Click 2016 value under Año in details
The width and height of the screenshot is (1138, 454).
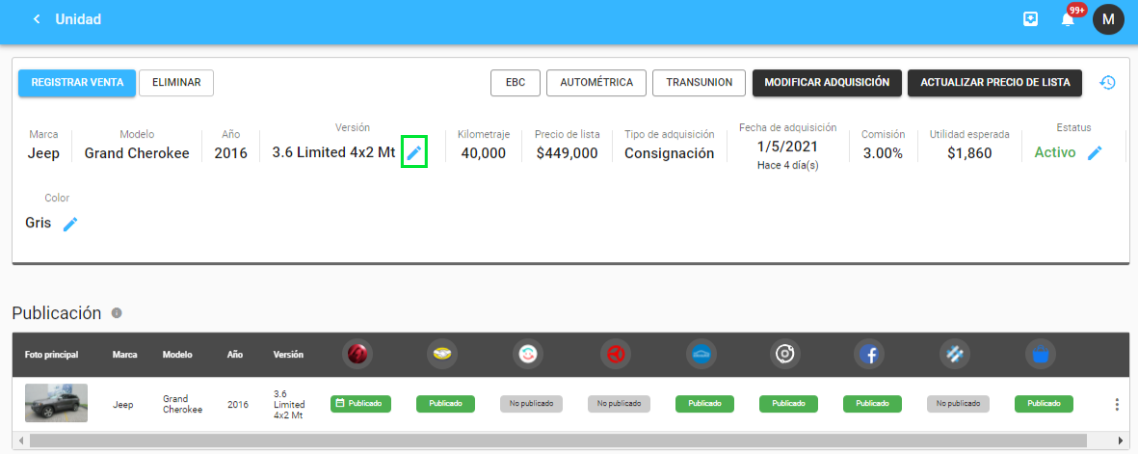coord(231,153)
